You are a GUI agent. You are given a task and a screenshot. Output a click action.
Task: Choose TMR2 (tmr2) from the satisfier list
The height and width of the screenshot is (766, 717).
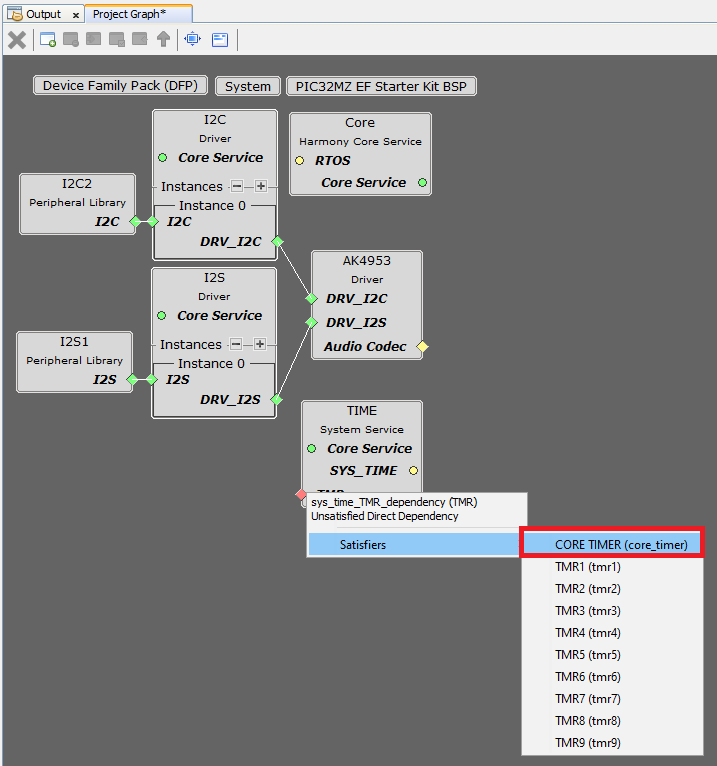pos(588,589)
